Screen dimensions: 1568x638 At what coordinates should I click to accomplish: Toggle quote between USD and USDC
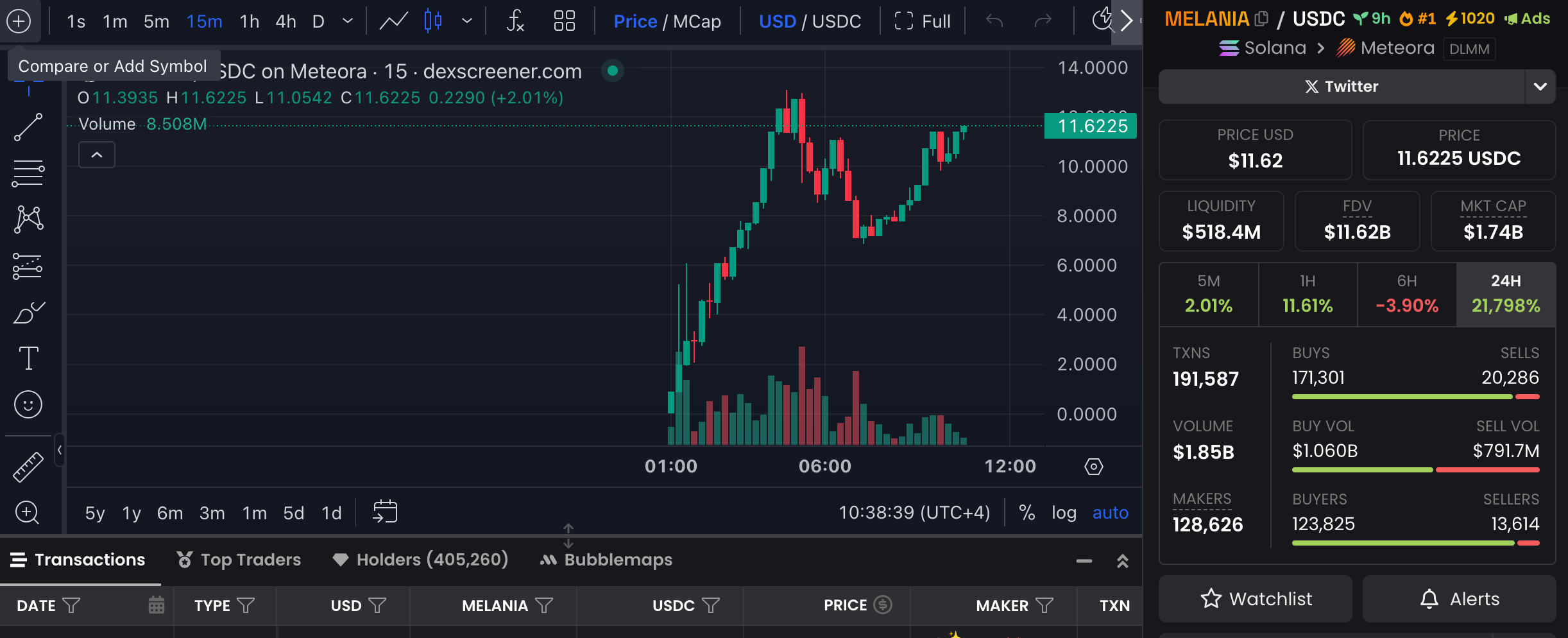(810, 21)
